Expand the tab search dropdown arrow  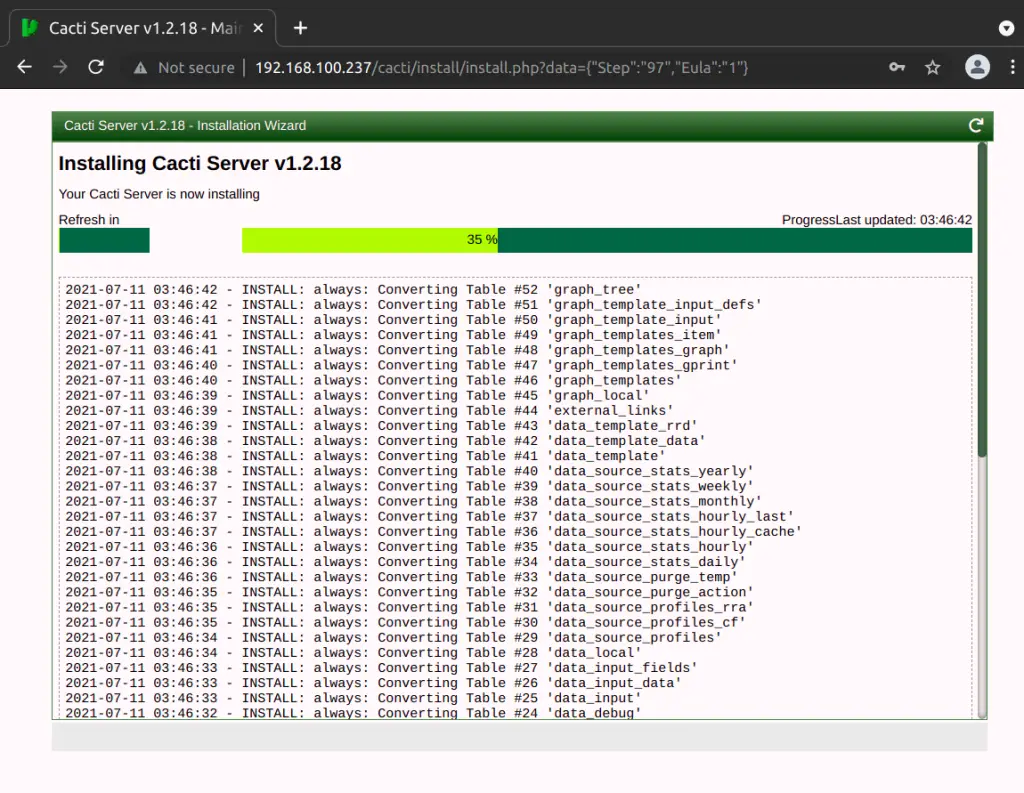(1006, 28)
